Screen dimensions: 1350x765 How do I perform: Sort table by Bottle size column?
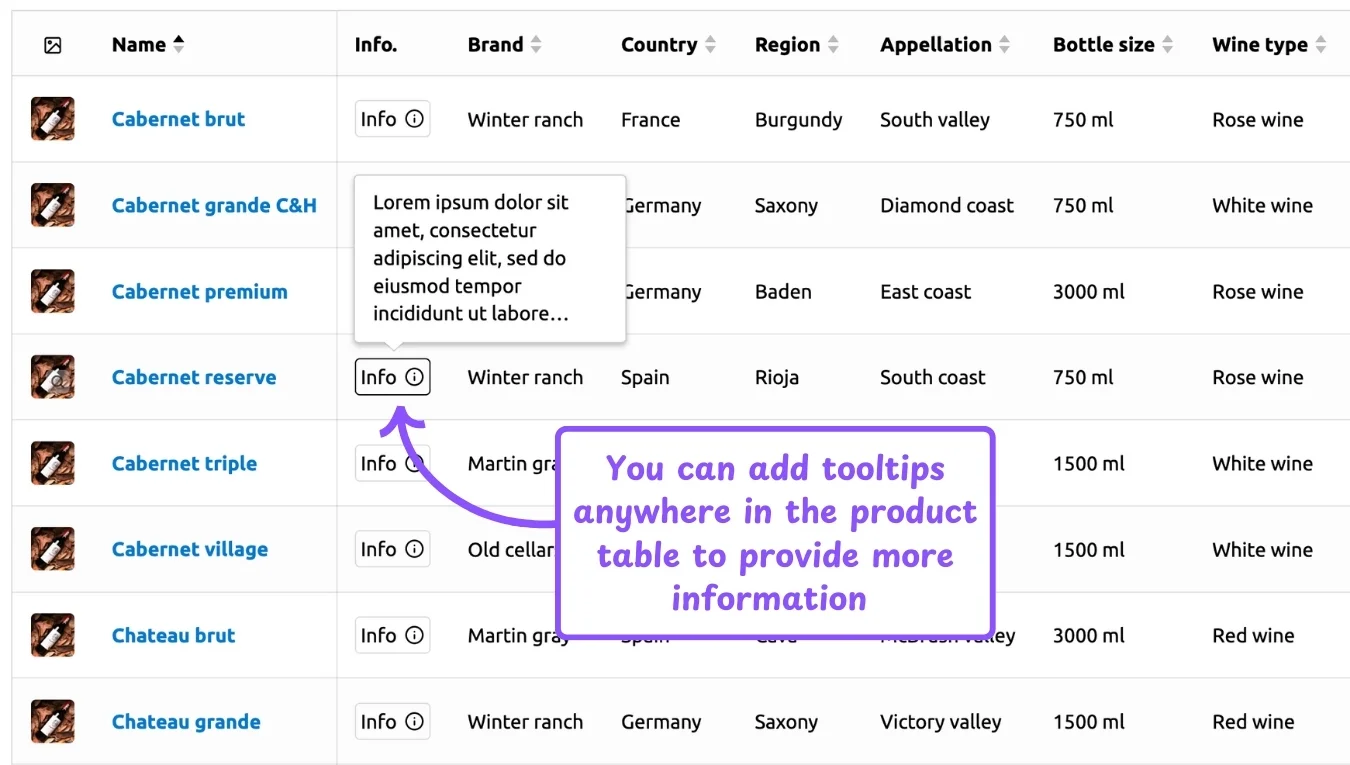click(1113, 45)
